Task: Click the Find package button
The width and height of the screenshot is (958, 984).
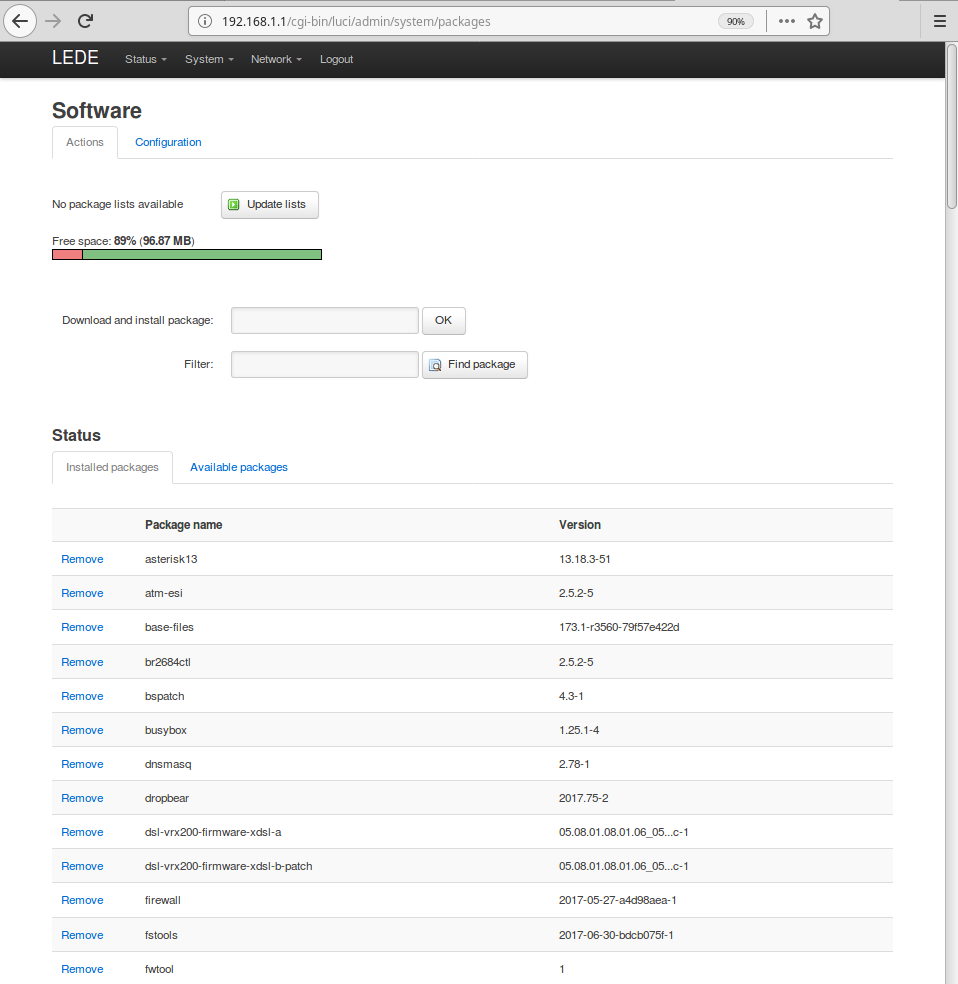Action: point(475,365)
